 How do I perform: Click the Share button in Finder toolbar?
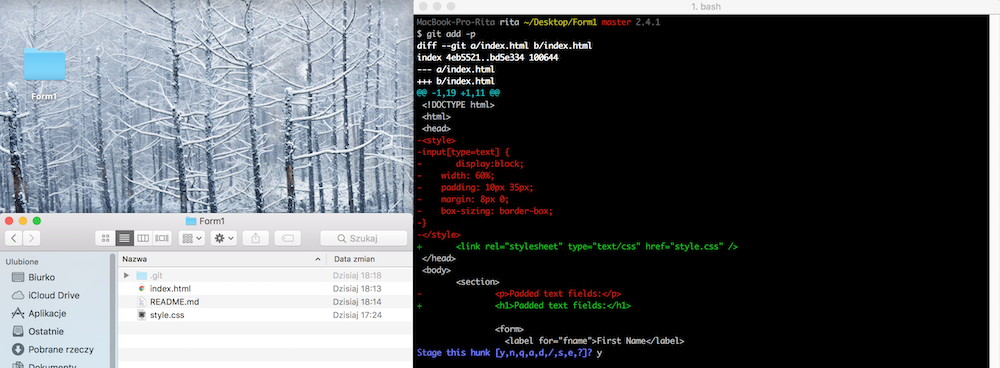pos(256,238)
